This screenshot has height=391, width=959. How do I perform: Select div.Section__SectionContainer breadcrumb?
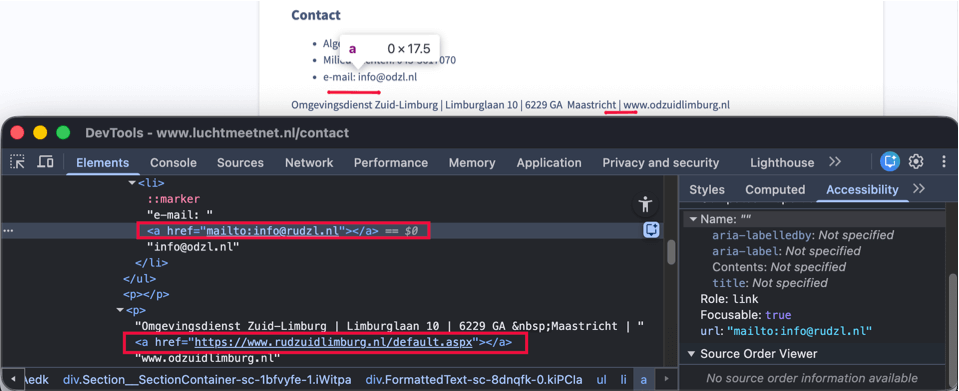click(207, 379)
